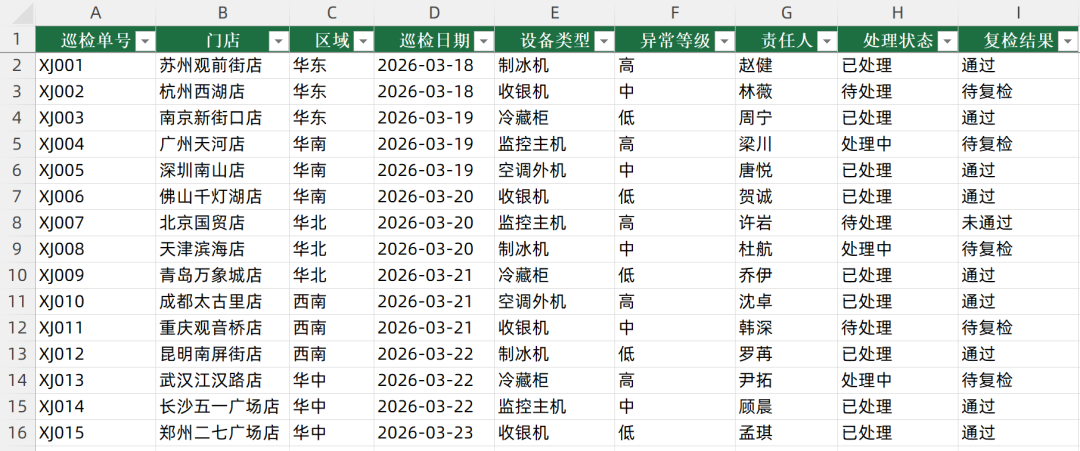Viewport: 1080px width, 451px height.
Task: Open filter dropdown for 设备类型 column
Action: click(x=604, y=41)
